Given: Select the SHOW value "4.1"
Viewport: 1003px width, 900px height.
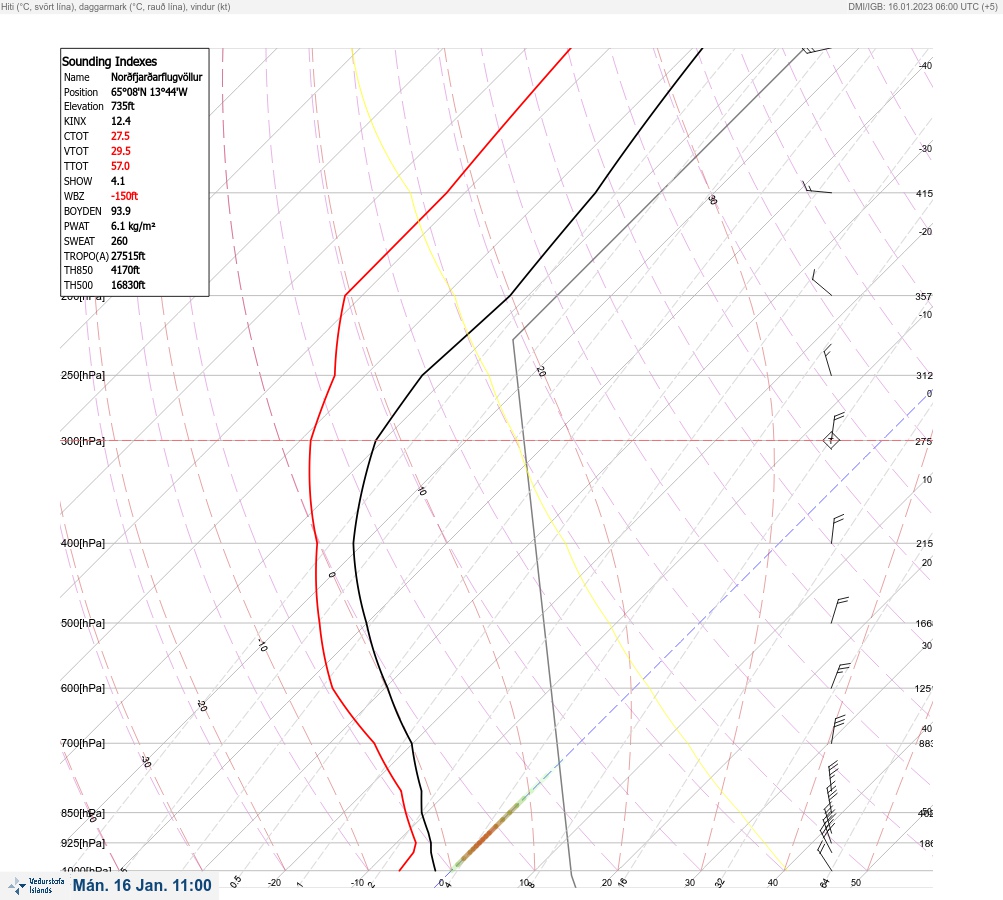Looking at the screenshot, I should (x=118, y=181).
